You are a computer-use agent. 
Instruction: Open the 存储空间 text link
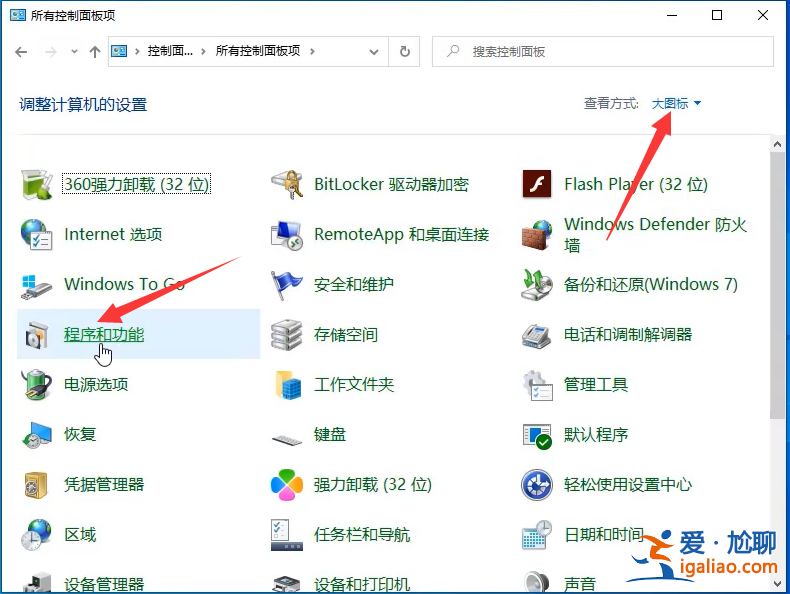[x=346, y=335]
